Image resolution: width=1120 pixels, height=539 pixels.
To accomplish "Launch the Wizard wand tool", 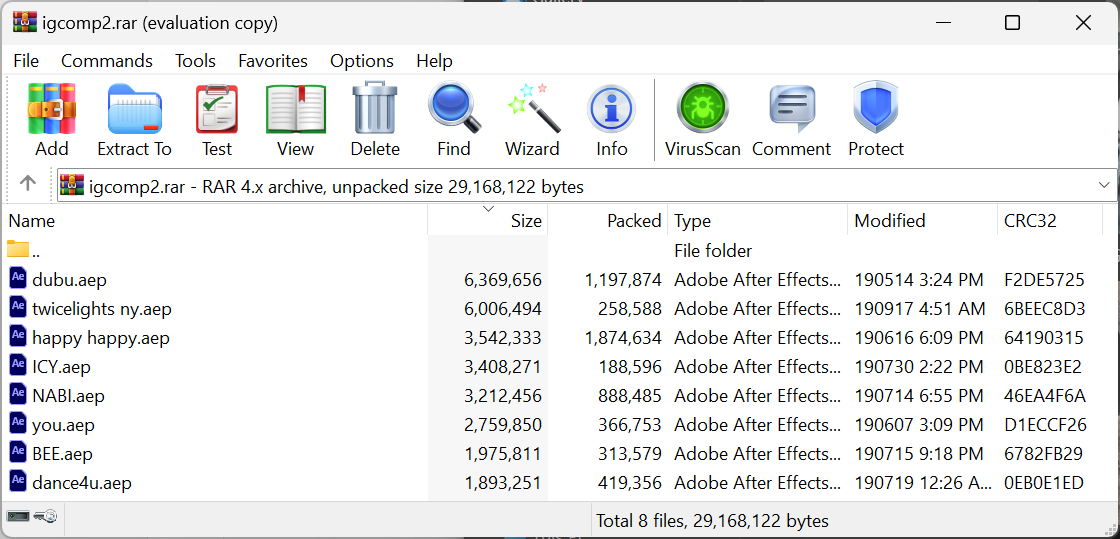I will [533, 108].
